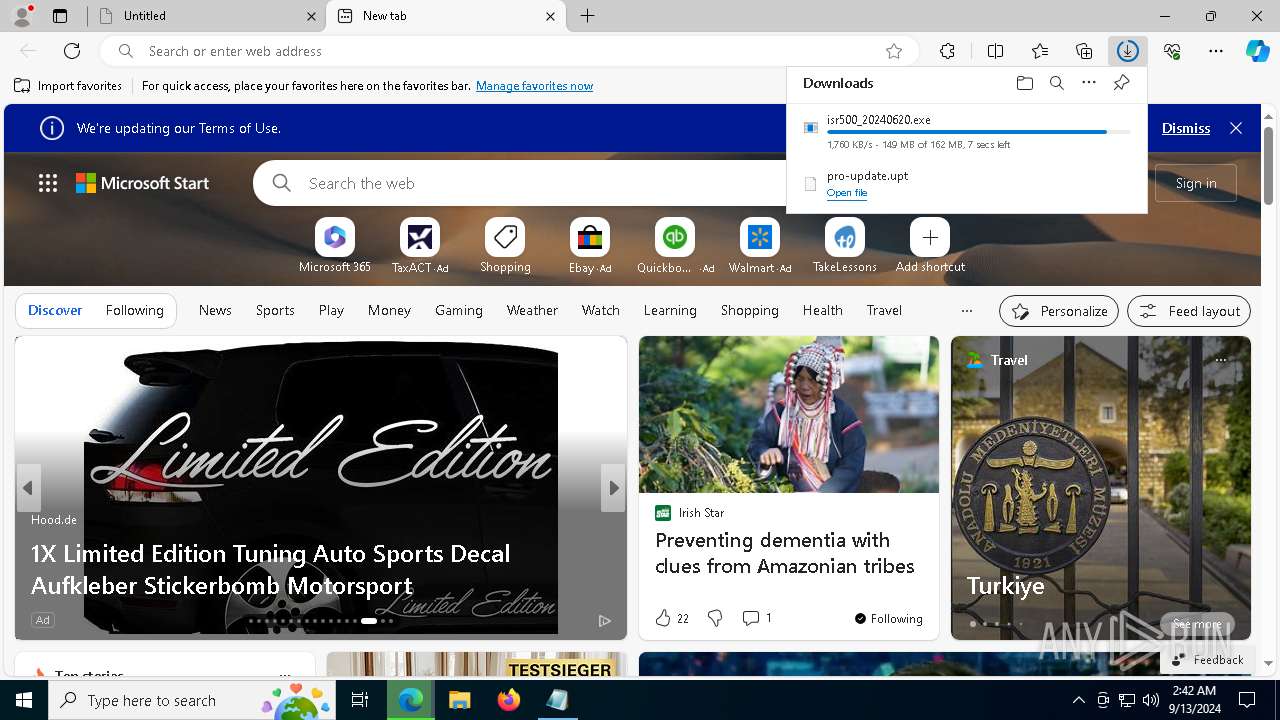The height and width of the screenshot is (720, 1280).
Task: Open the Microsoft 365 shortcut
Action: (334, 246)
